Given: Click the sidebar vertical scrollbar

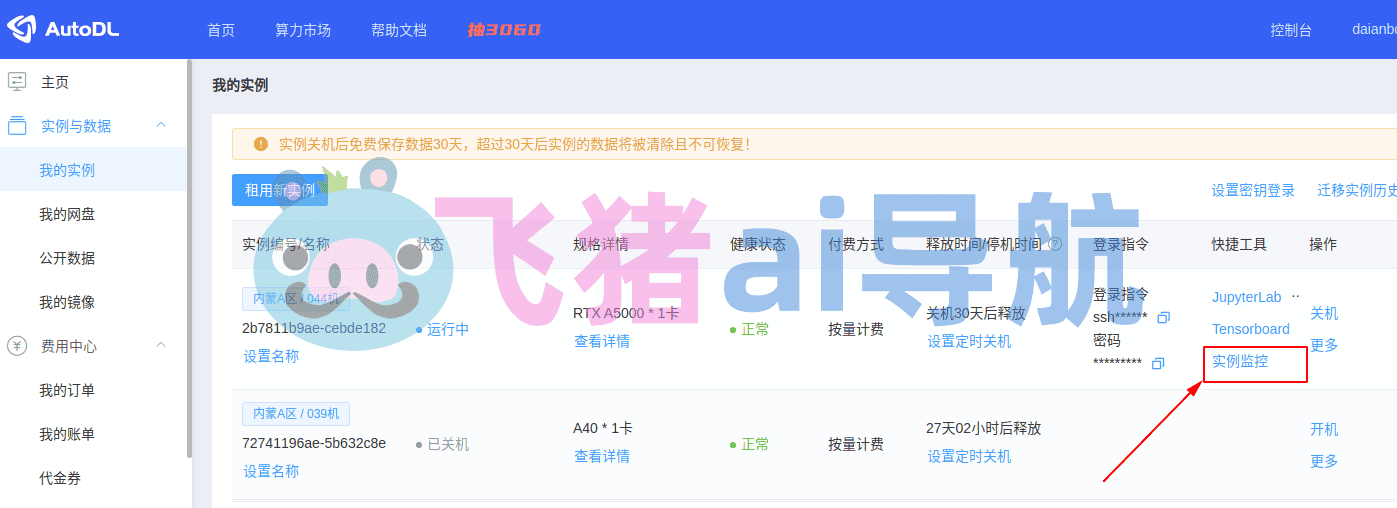Looking at the screenshot, I should (x=189, y=258).
